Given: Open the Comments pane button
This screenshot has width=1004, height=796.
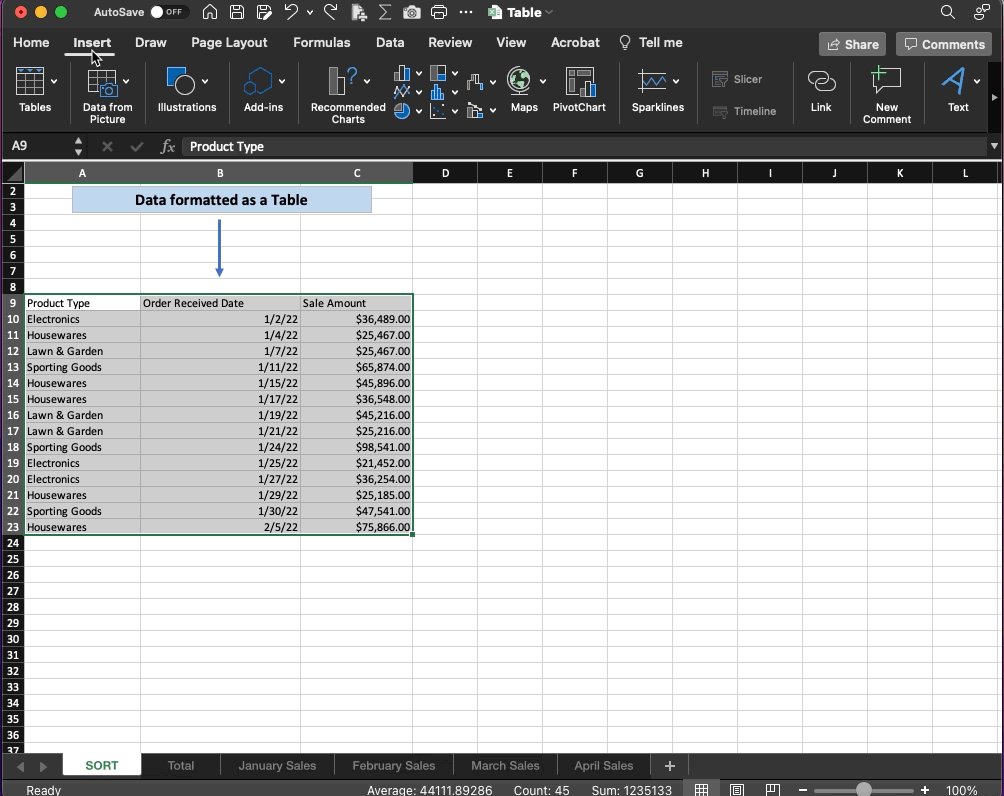Looking at the screenshot, I should tap(944, 44).
